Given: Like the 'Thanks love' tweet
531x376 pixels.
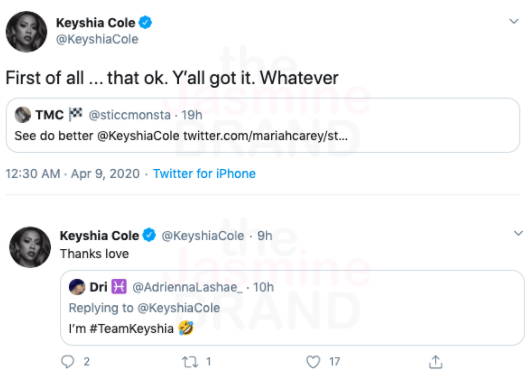Looking at the screenshot, I should (x=313, y=362).
